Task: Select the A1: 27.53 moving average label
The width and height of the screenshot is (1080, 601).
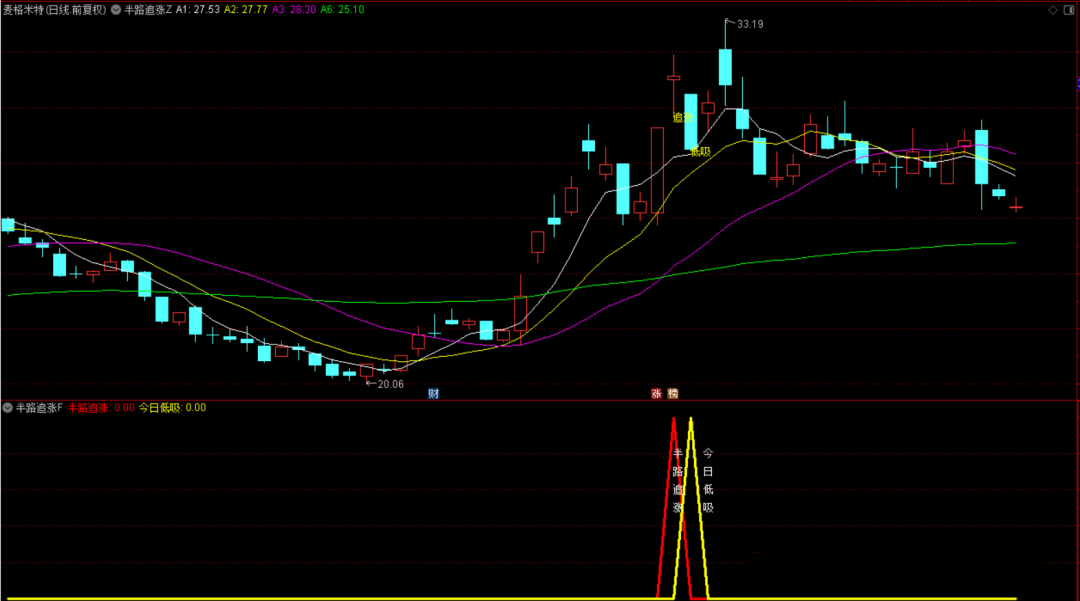Action: (198, 9)
